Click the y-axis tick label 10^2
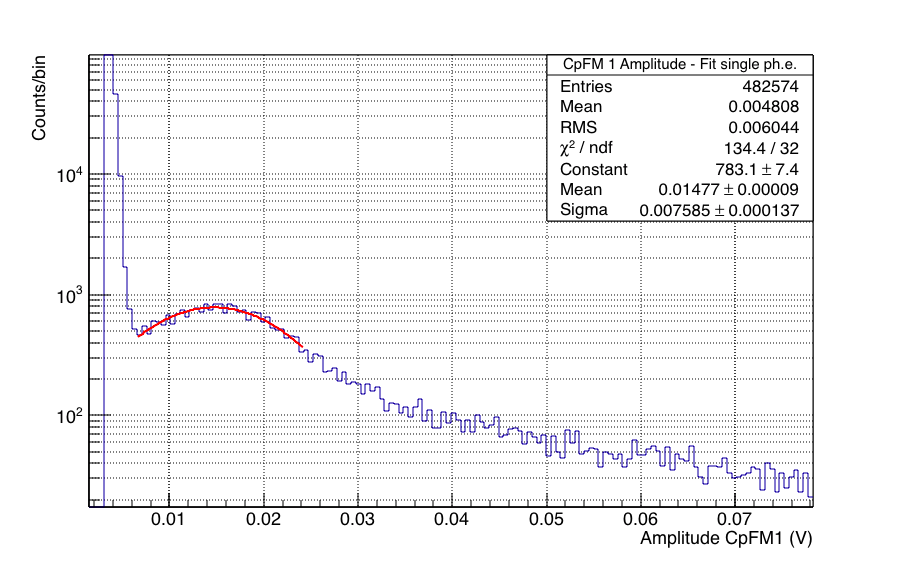Viewport: 903px width, 564px height. click(69, 415)
